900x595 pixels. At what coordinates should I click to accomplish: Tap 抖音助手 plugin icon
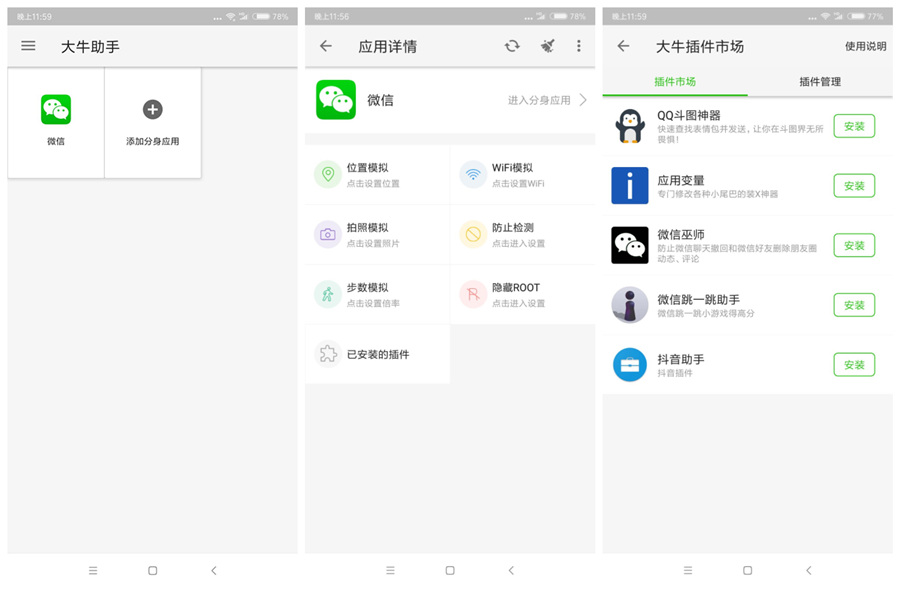(630, 365)
